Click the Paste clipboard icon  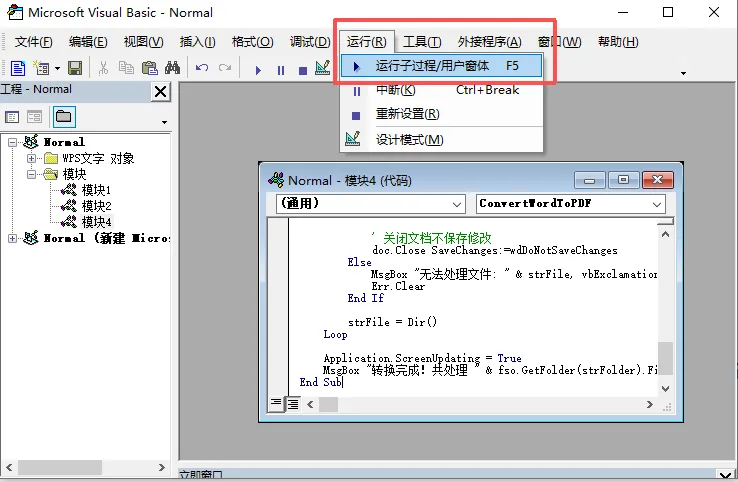[150, 69]
